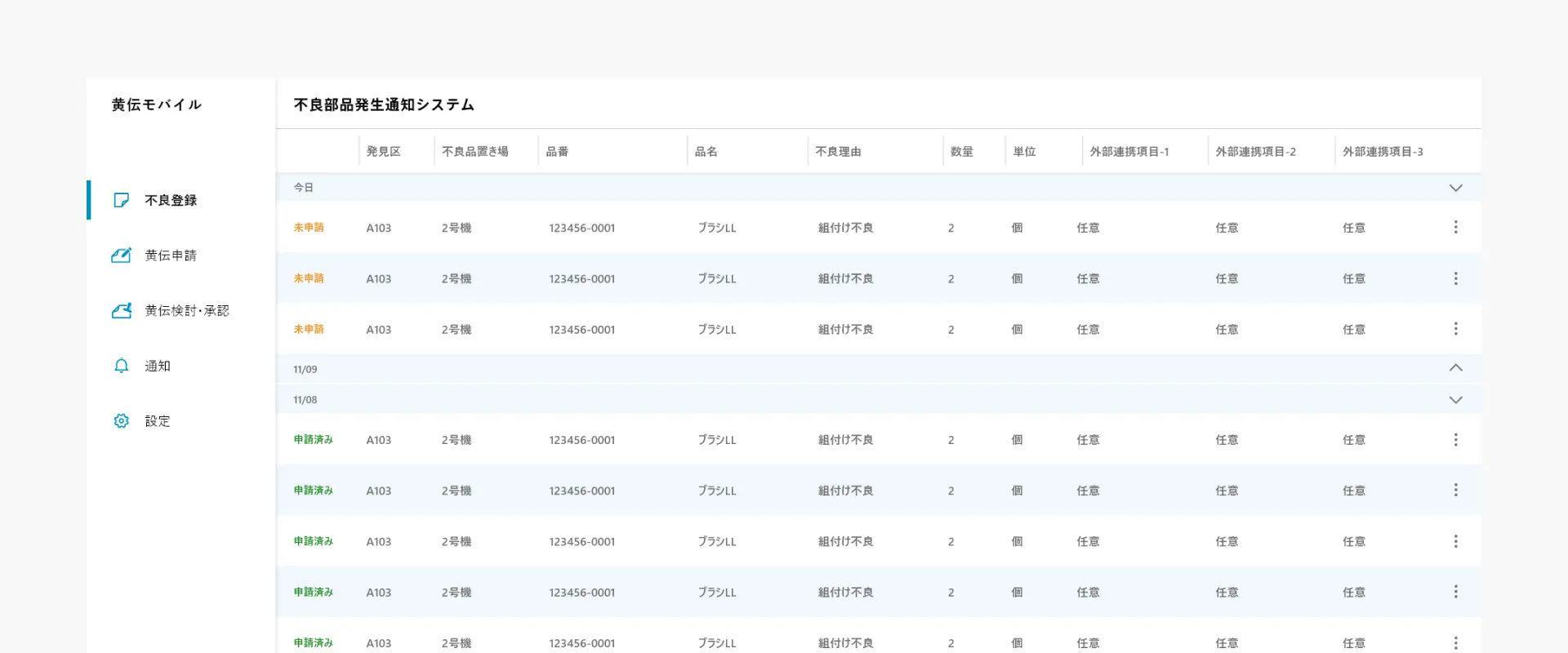The height and width of the screenshot is (653, 1568).
Task: Expand the 11/09 section chevron
Action: pos(1455,368)
